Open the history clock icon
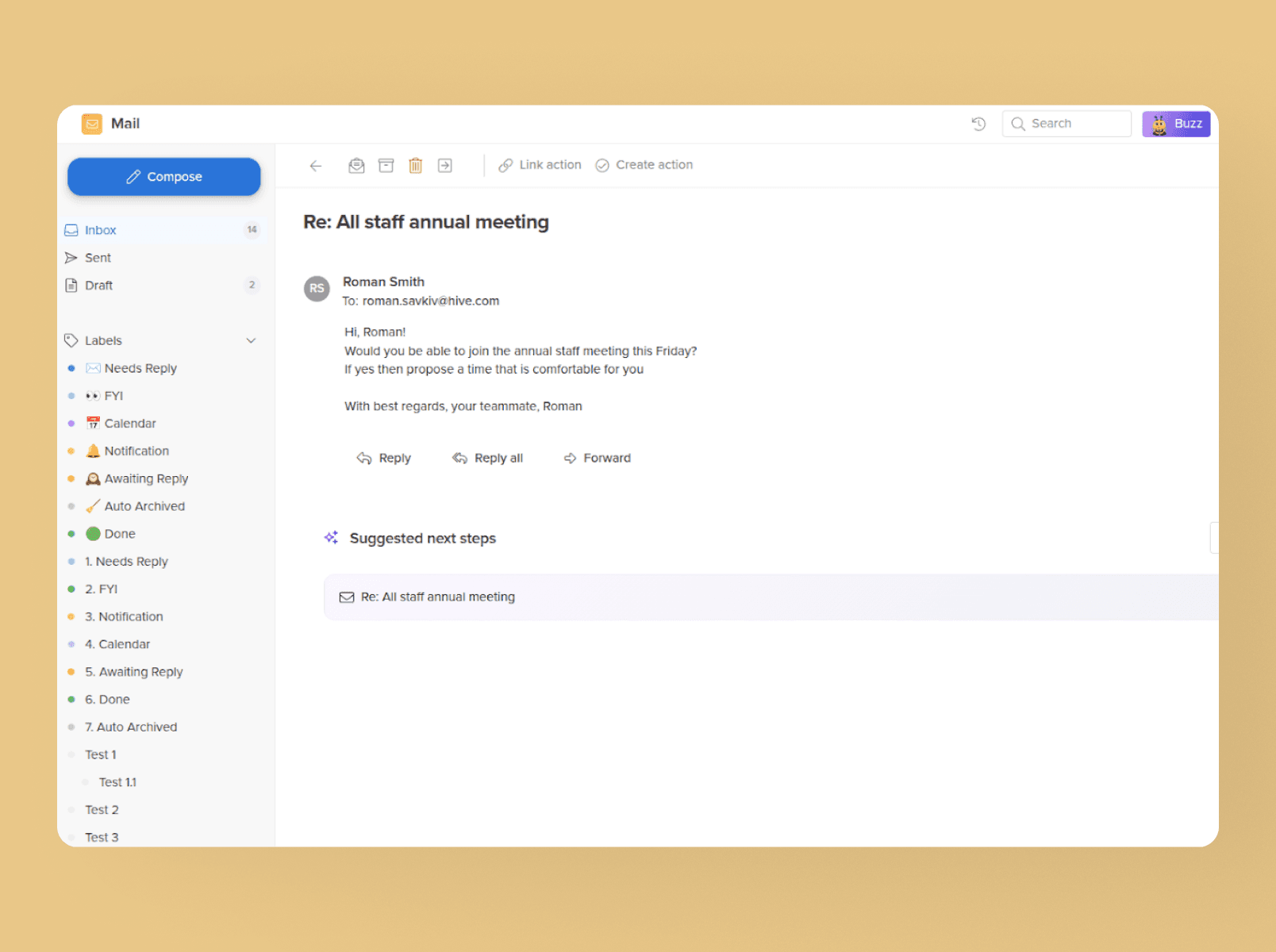The width and height of the screenshot is (1276, 952). click(x=978, y=124)
